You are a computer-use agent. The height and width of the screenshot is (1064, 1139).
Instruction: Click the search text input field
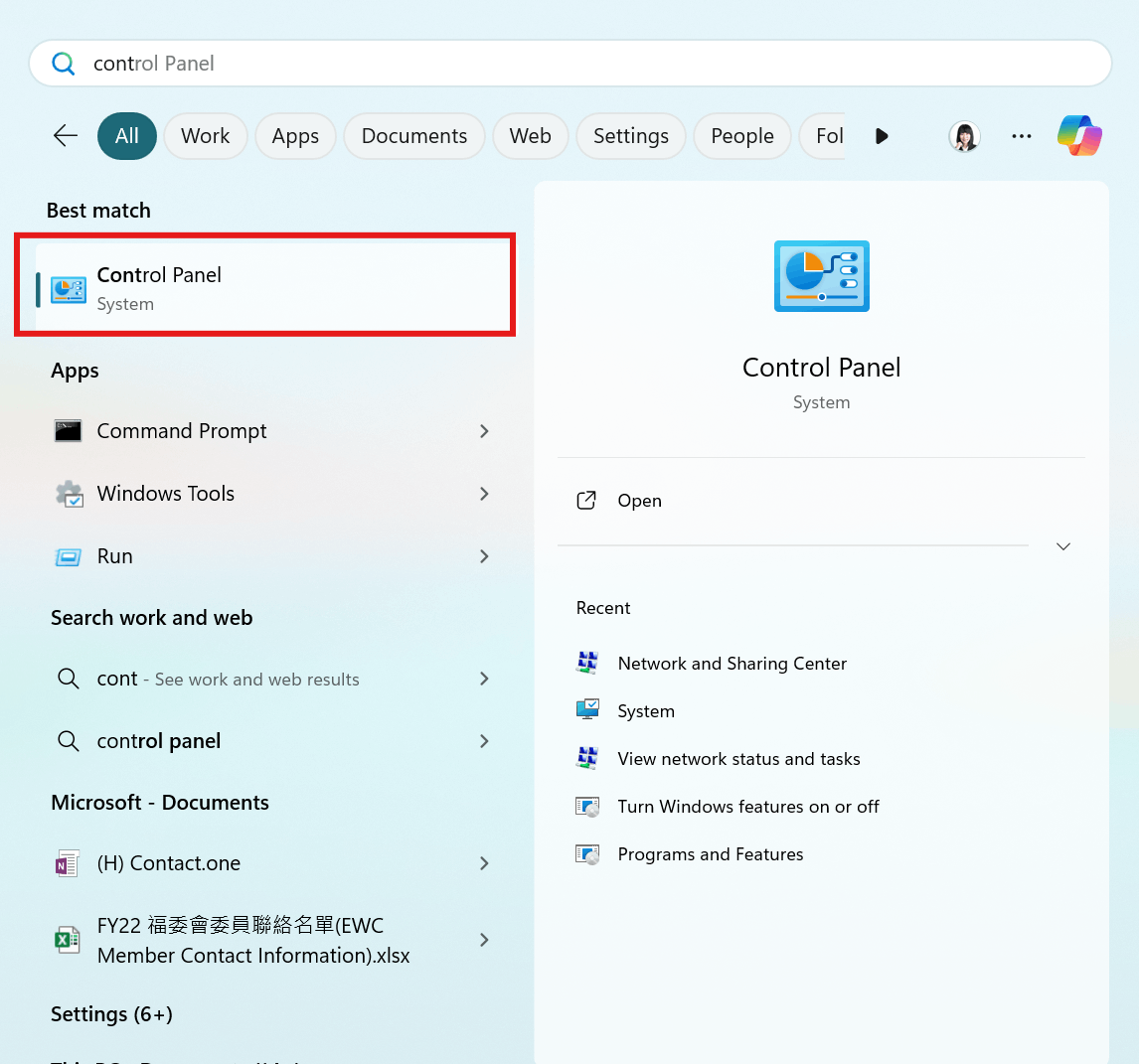coord(570,64)
